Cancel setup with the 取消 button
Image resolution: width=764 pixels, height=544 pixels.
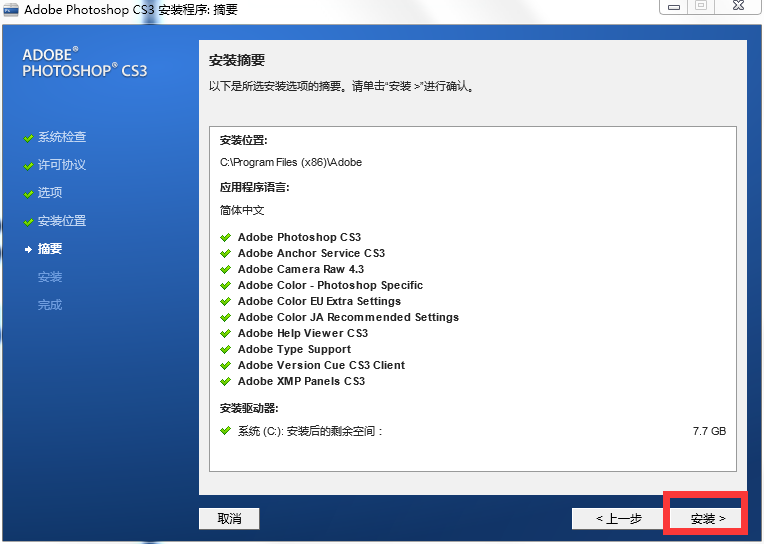(229, 518)
